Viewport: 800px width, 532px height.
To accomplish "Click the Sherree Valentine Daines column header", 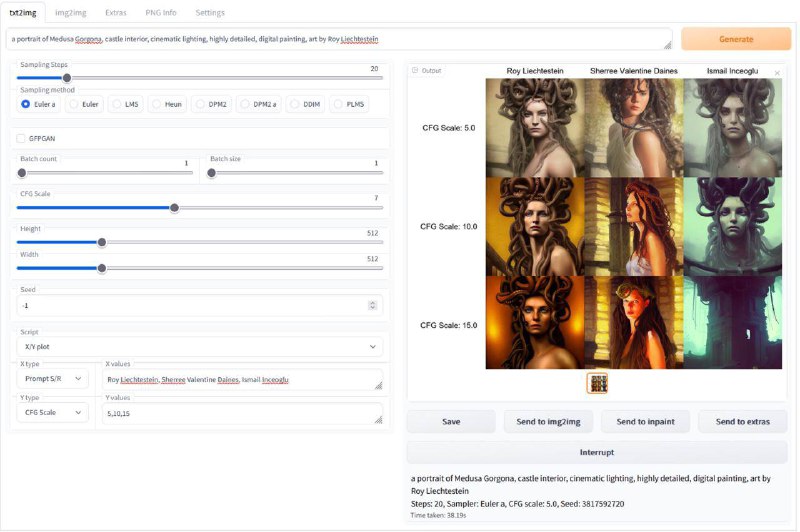I will (634, 71).
